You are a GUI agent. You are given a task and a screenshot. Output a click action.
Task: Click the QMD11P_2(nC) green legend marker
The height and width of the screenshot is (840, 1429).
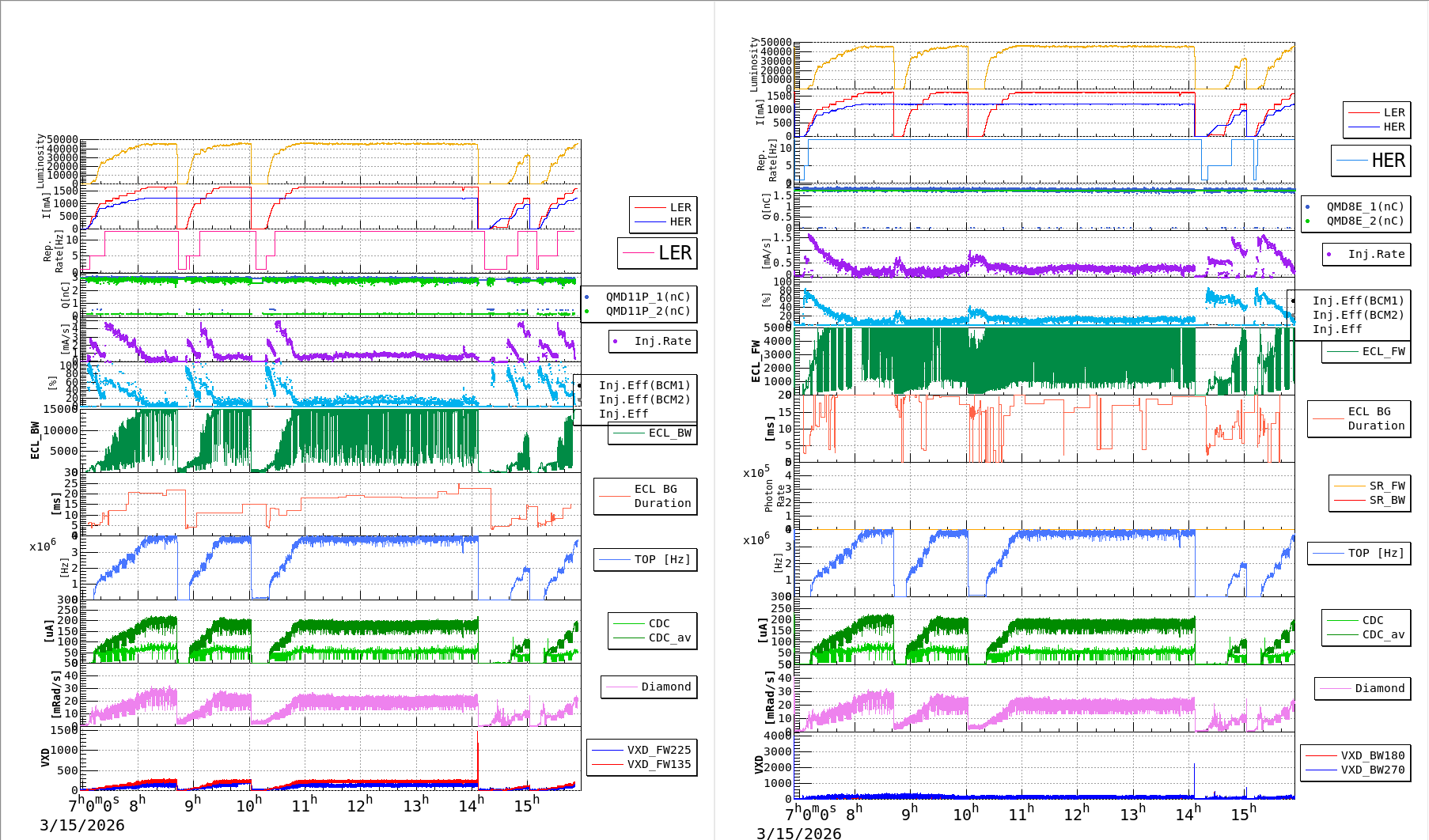tap(586, 312)
